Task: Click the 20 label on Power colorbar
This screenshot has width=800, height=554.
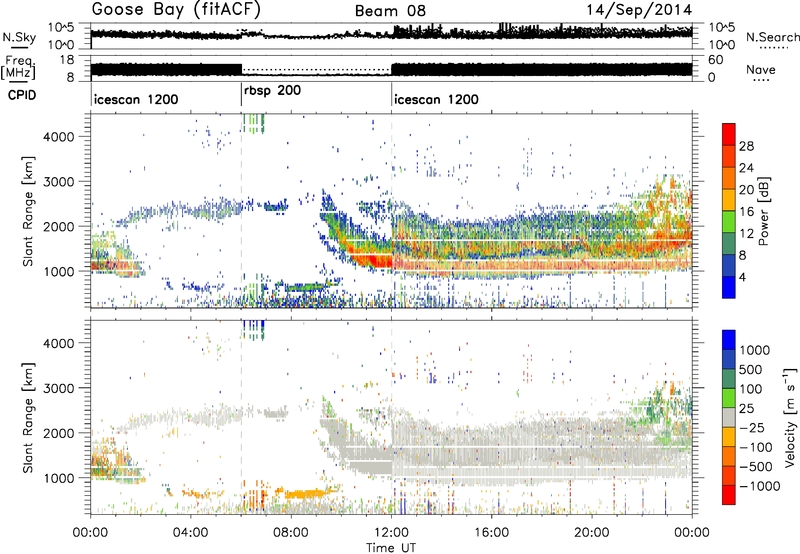Action: (x=746, y=190)
